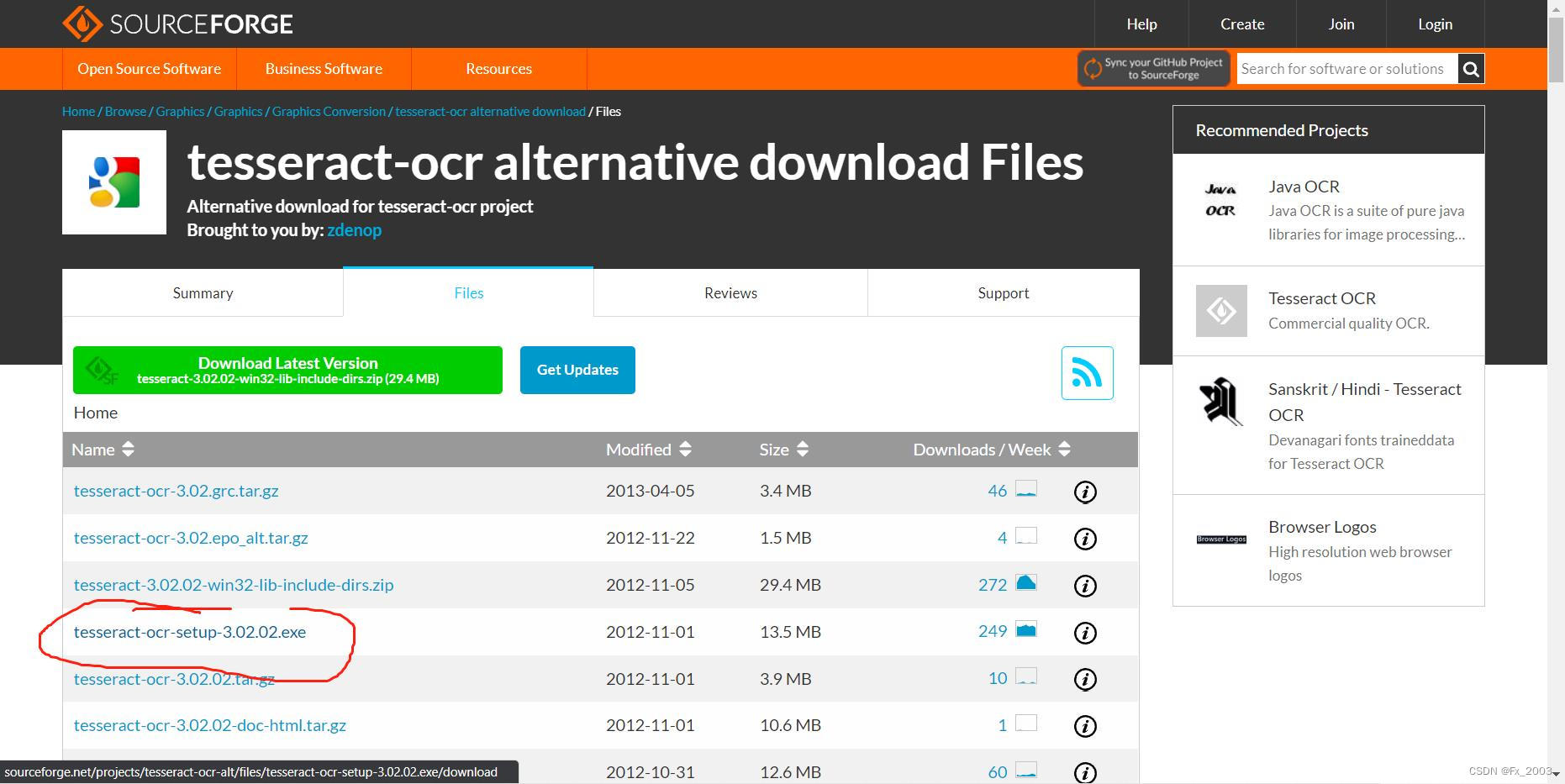Click the download chart icon beside 249
The width and height of the screenshot is (1565, 784).
point(1026,630)
